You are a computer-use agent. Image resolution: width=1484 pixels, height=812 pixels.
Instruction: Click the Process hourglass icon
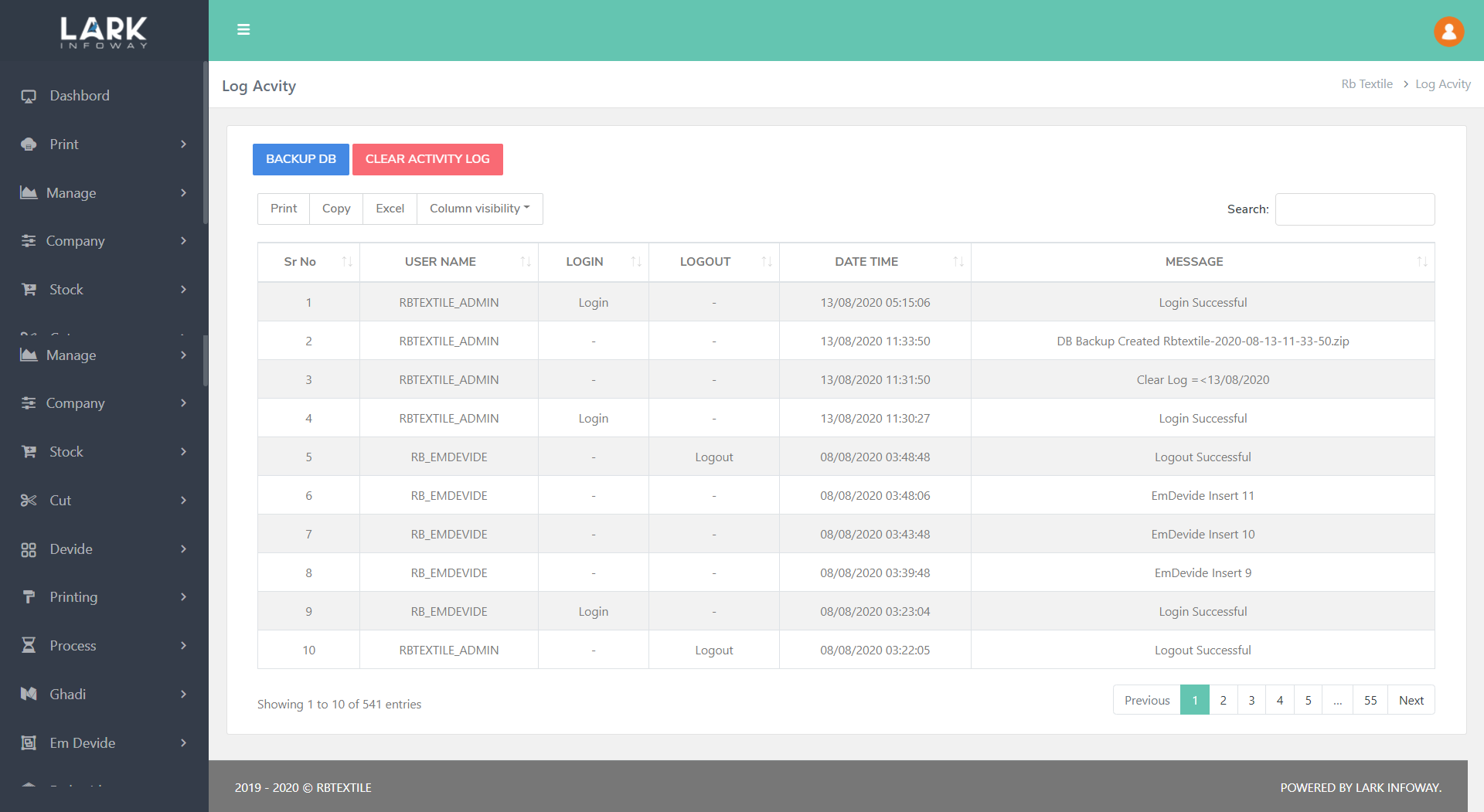click(29, 645)
